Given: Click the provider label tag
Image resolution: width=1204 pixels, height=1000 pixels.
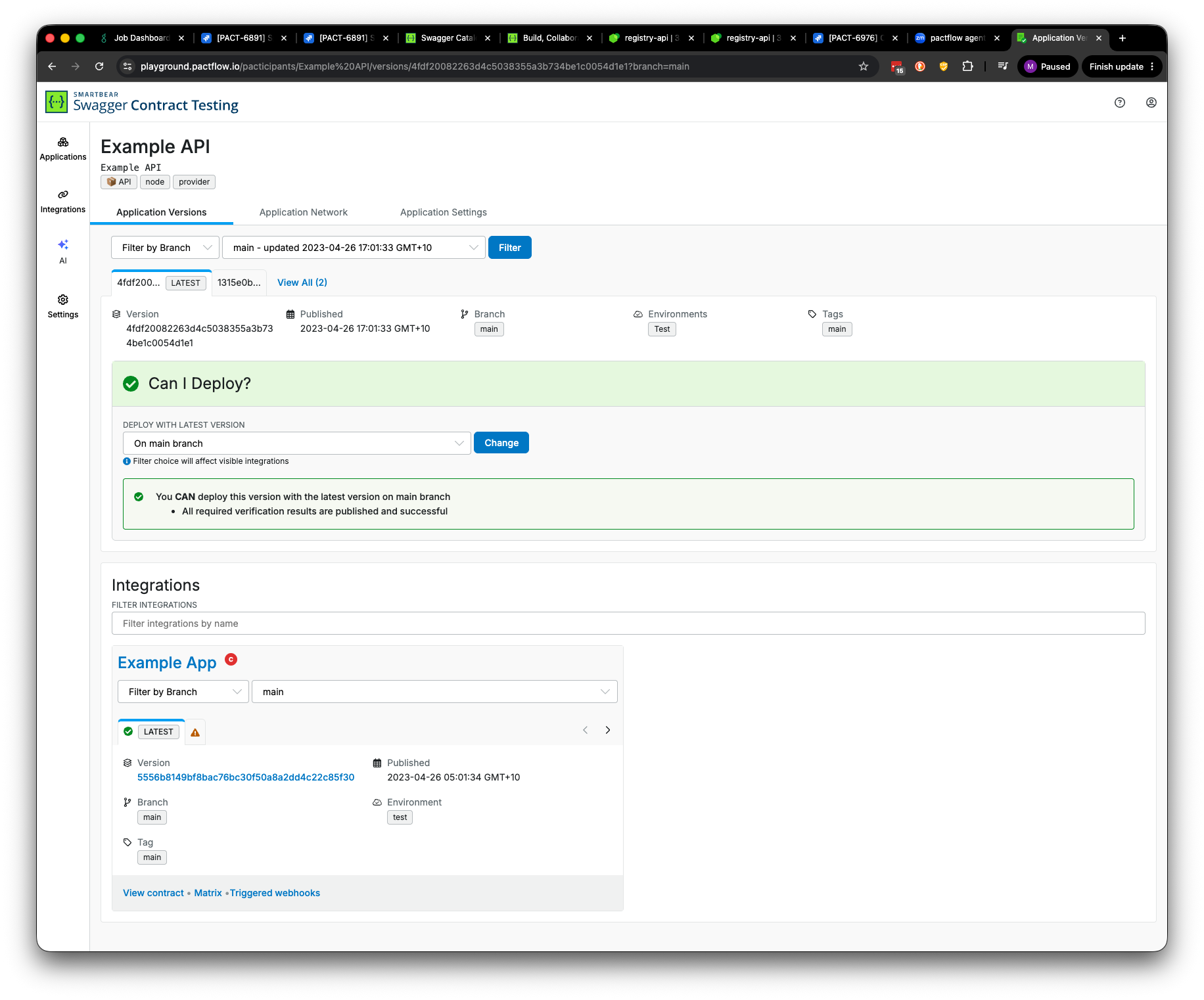Looking at the screenshot, I should [194, 182].
